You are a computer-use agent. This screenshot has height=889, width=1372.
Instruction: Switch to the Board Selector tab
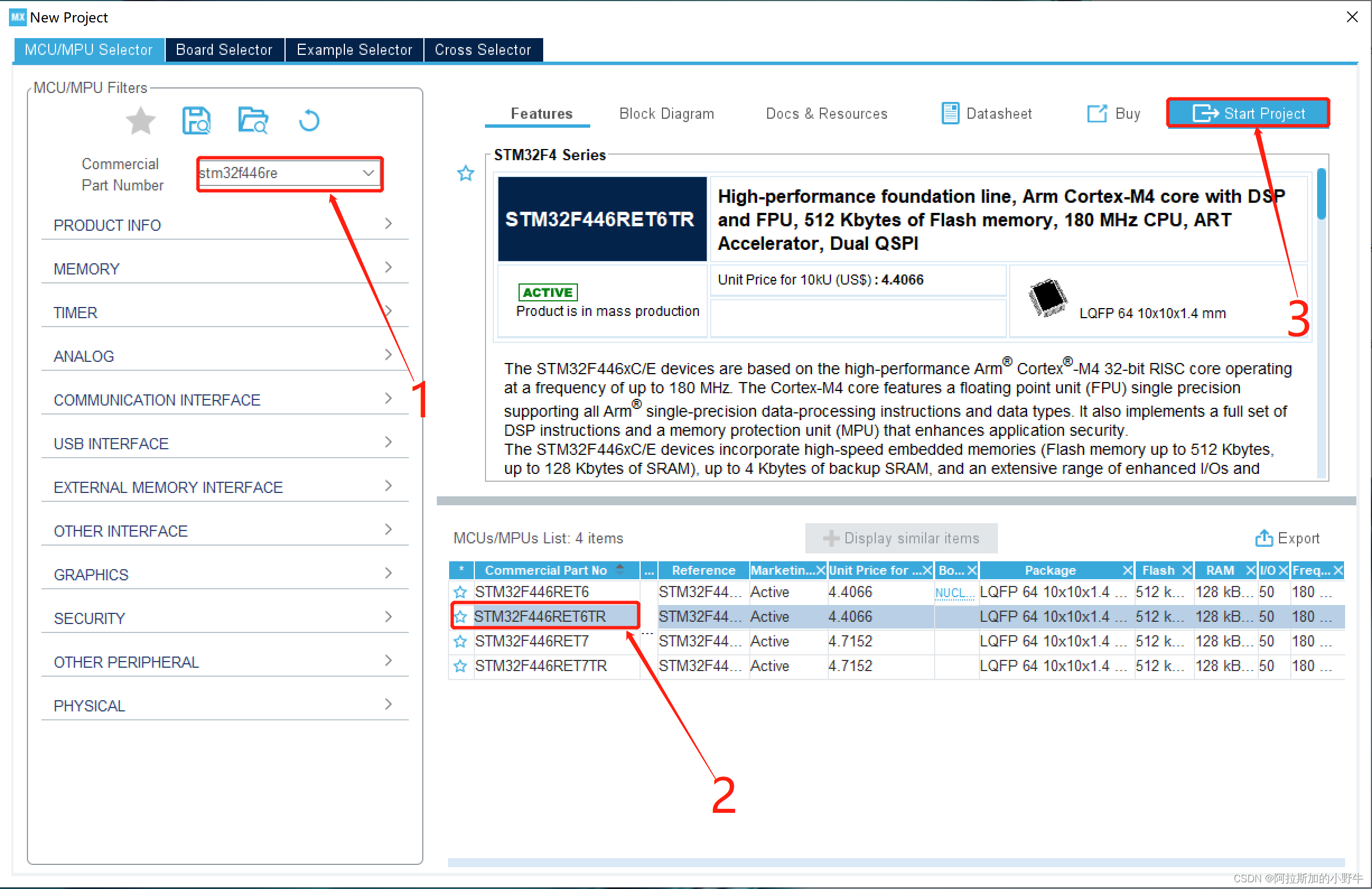pos(224,50)
